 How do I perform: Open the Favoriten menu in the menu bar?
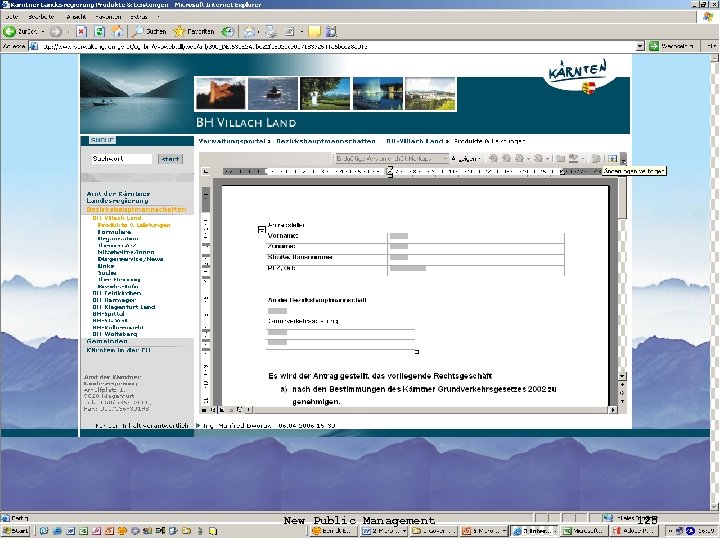tap(108, 17)
